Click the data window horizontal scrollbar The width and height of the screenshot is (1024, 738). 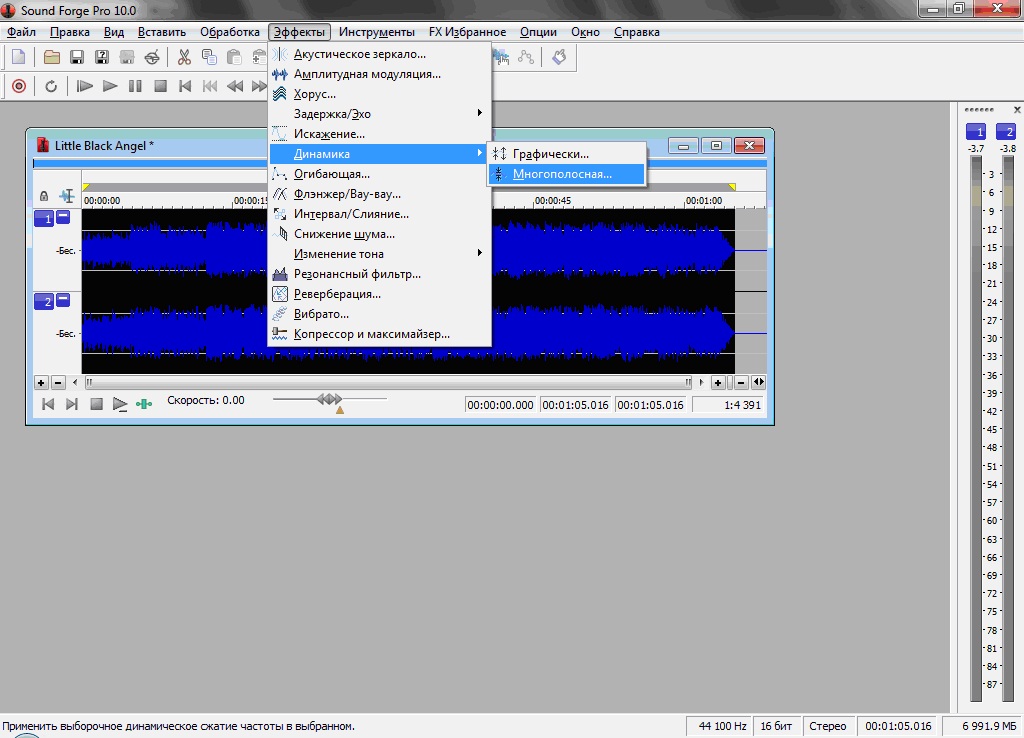388,382
